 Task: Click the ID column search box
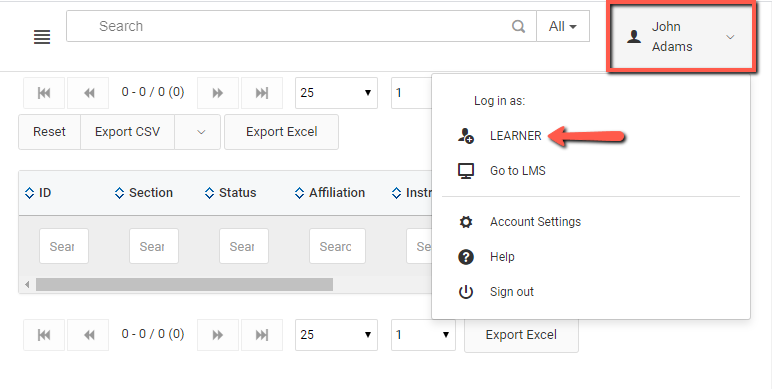(x=64, y=246)
